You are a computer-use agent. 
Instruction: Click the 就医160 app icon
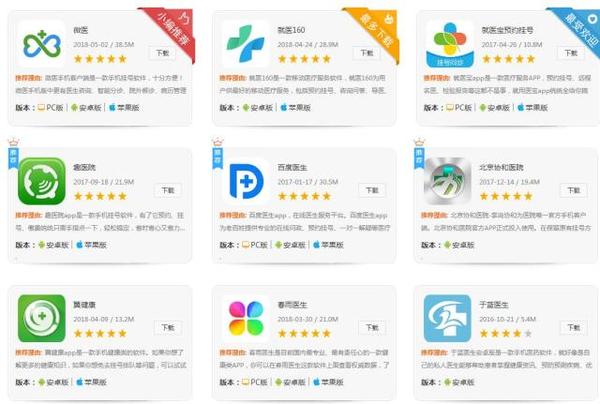tap(246, 44)
